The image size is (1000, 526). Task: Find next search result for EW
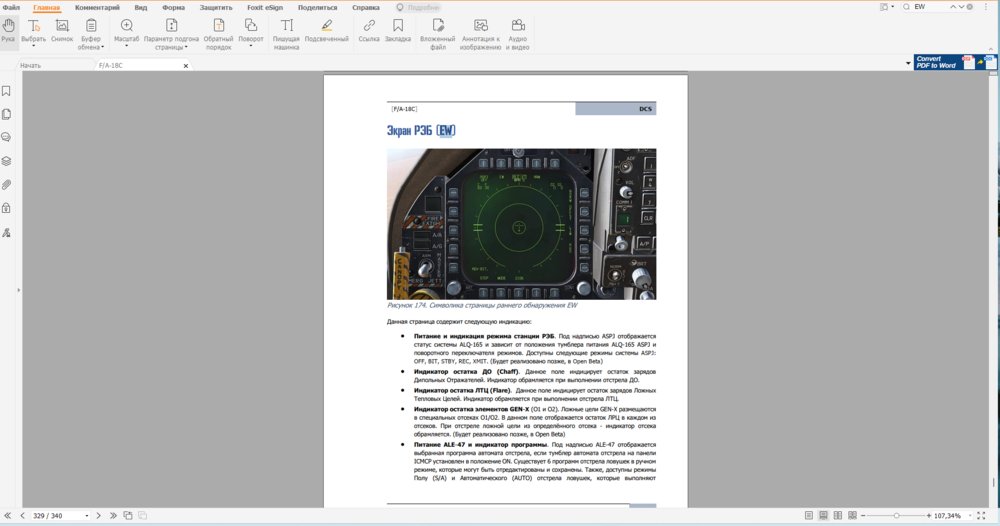coord(961,7)
